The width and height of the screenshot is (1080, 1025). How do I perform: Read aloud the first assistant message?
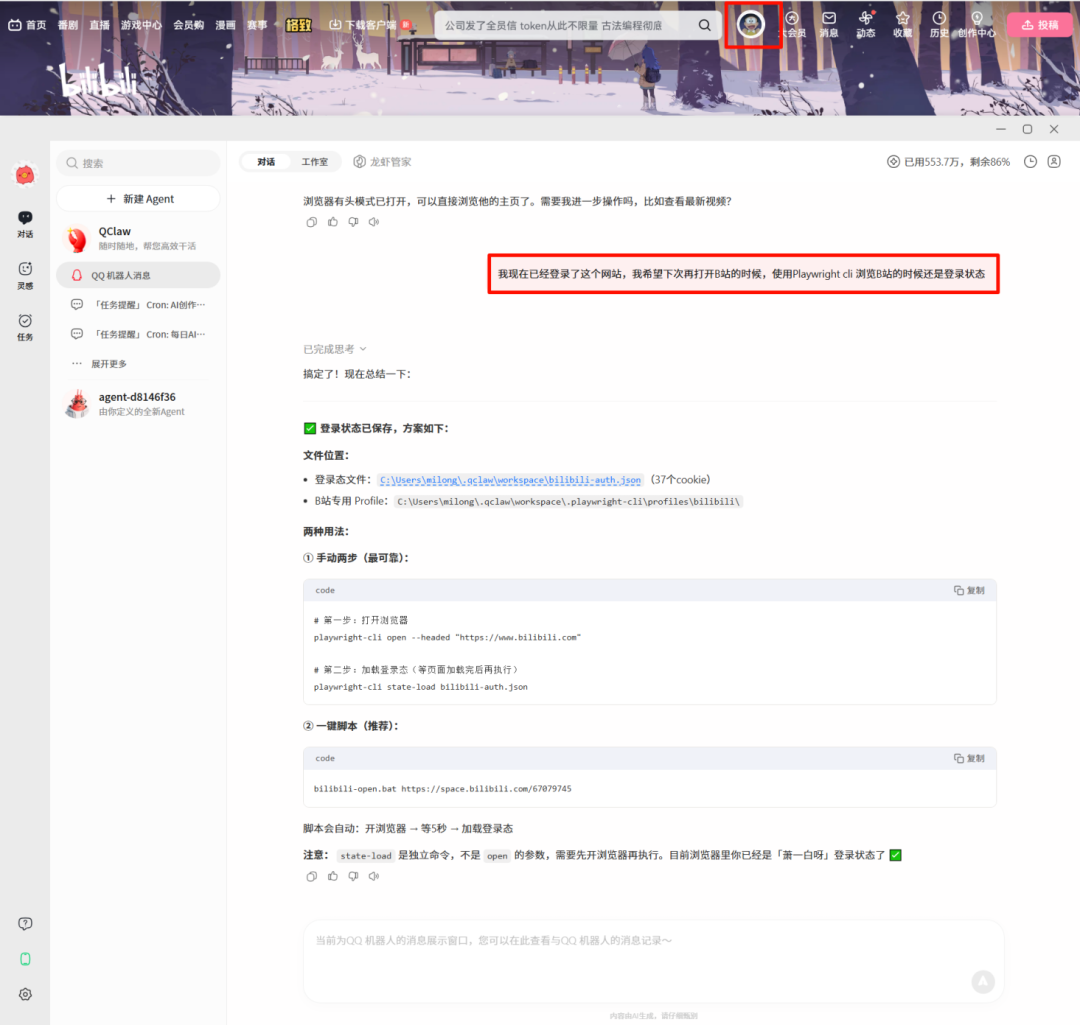pos(374,222)
